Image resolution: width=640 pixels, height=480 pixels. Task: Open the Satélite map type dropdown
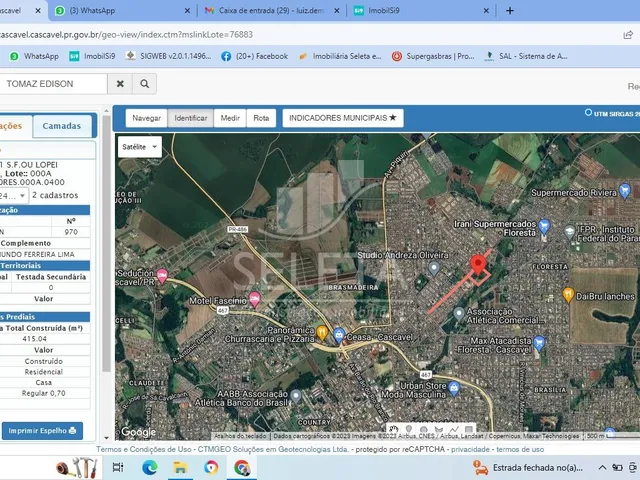[x=140, y=147]
